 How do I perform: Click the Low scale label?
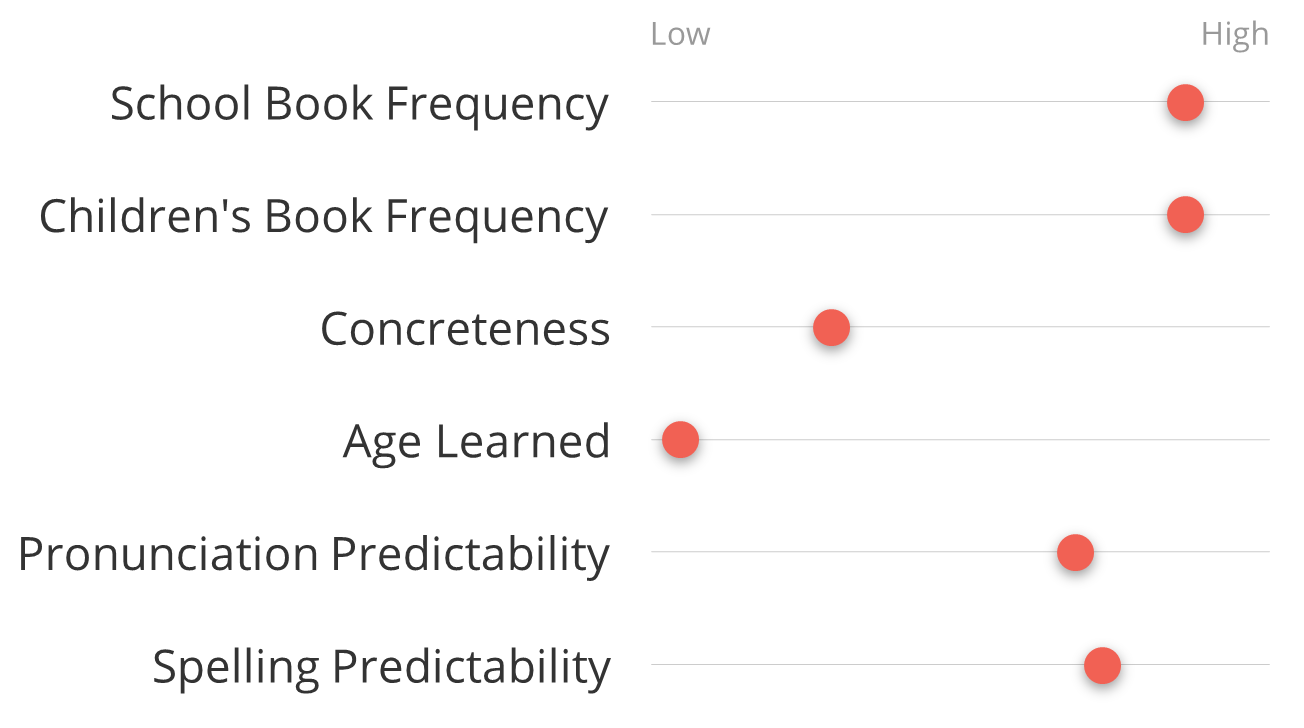680,34
